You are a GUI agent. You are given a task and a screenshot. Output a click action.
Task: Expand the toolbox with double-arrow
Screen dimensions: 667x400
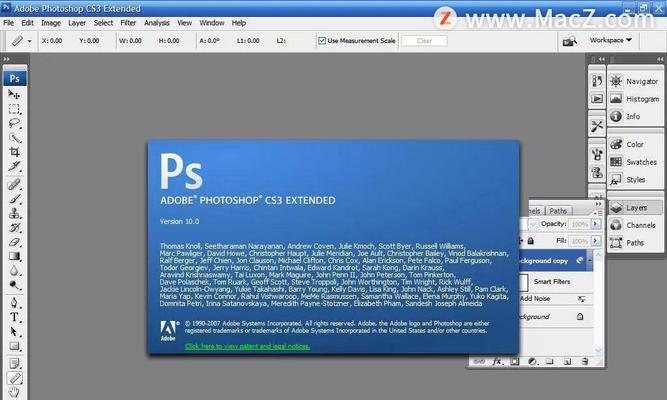click(x=6, y=59)
